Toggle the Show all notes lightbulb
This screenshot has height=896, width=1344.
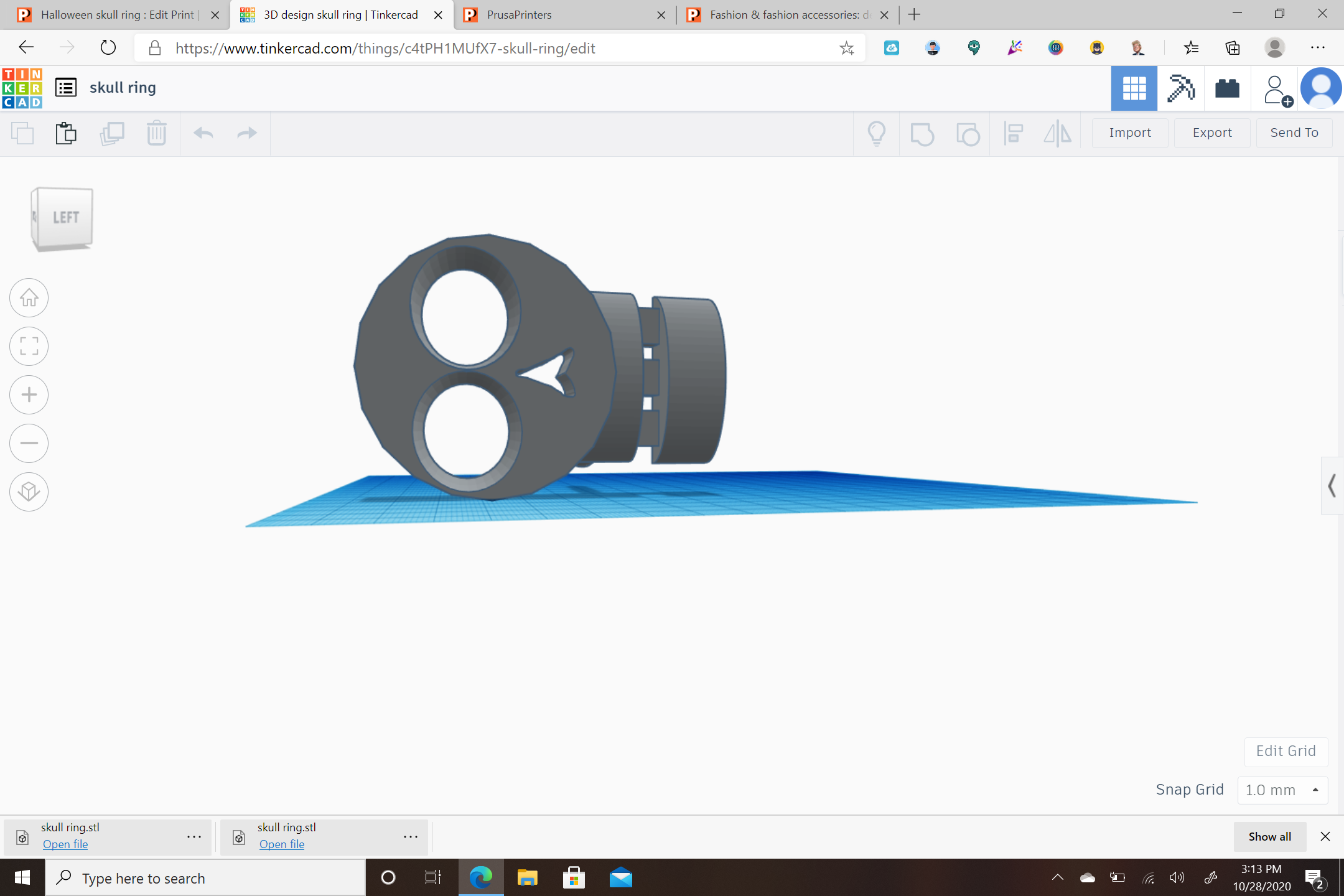tap(877, 133)
